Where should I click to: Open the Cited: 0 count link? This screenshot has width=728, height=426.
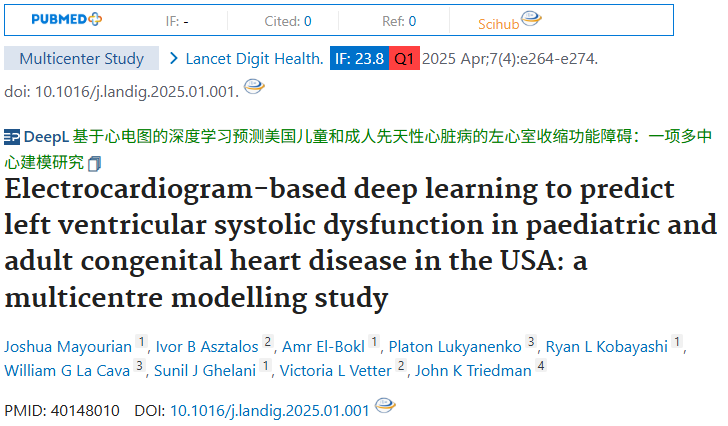(x=288, y=20)
